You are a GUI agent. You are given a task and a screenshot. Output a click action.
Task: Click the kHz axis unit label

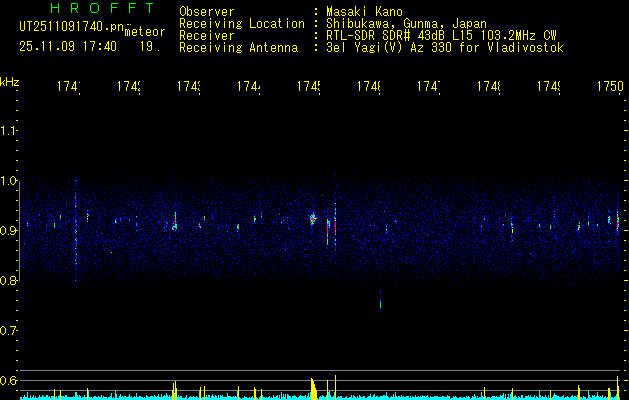[10, 82]
